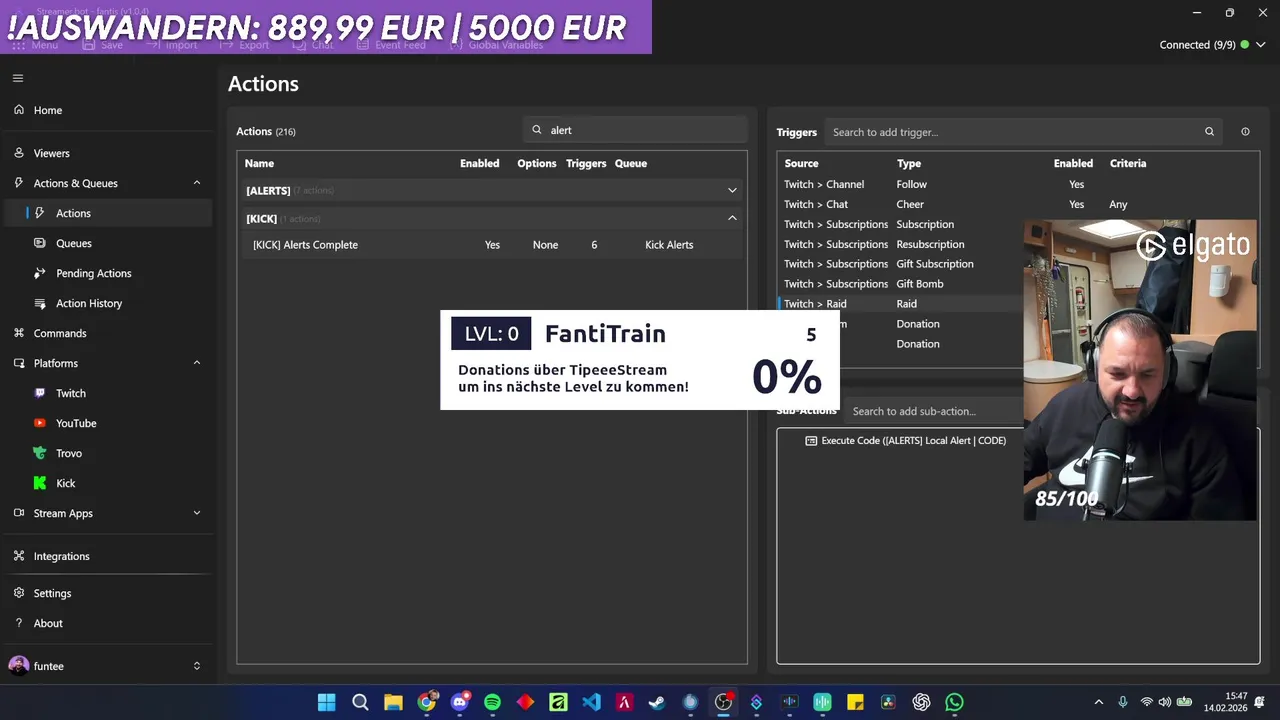Toggle 'Yes' enabled for Cheer trigger
Viewport: 1280px width, 720px height.
point(1076,204)
